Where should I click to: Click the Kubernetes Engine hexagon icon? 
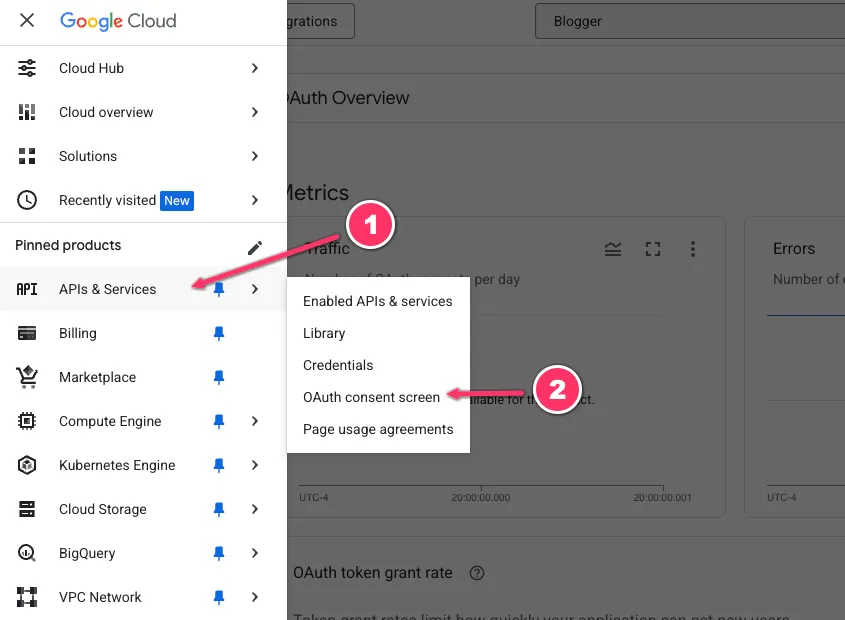click(27, 465)
